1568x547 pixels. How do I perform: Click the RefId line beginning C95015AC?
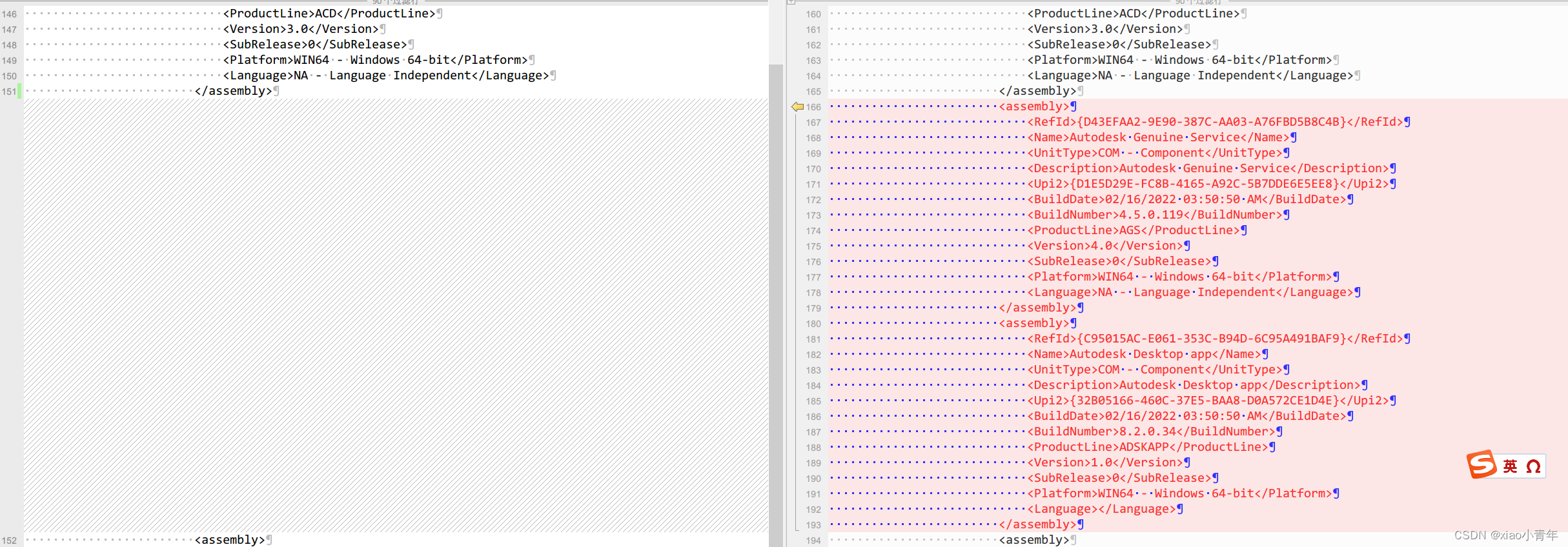coord(1216,339)
